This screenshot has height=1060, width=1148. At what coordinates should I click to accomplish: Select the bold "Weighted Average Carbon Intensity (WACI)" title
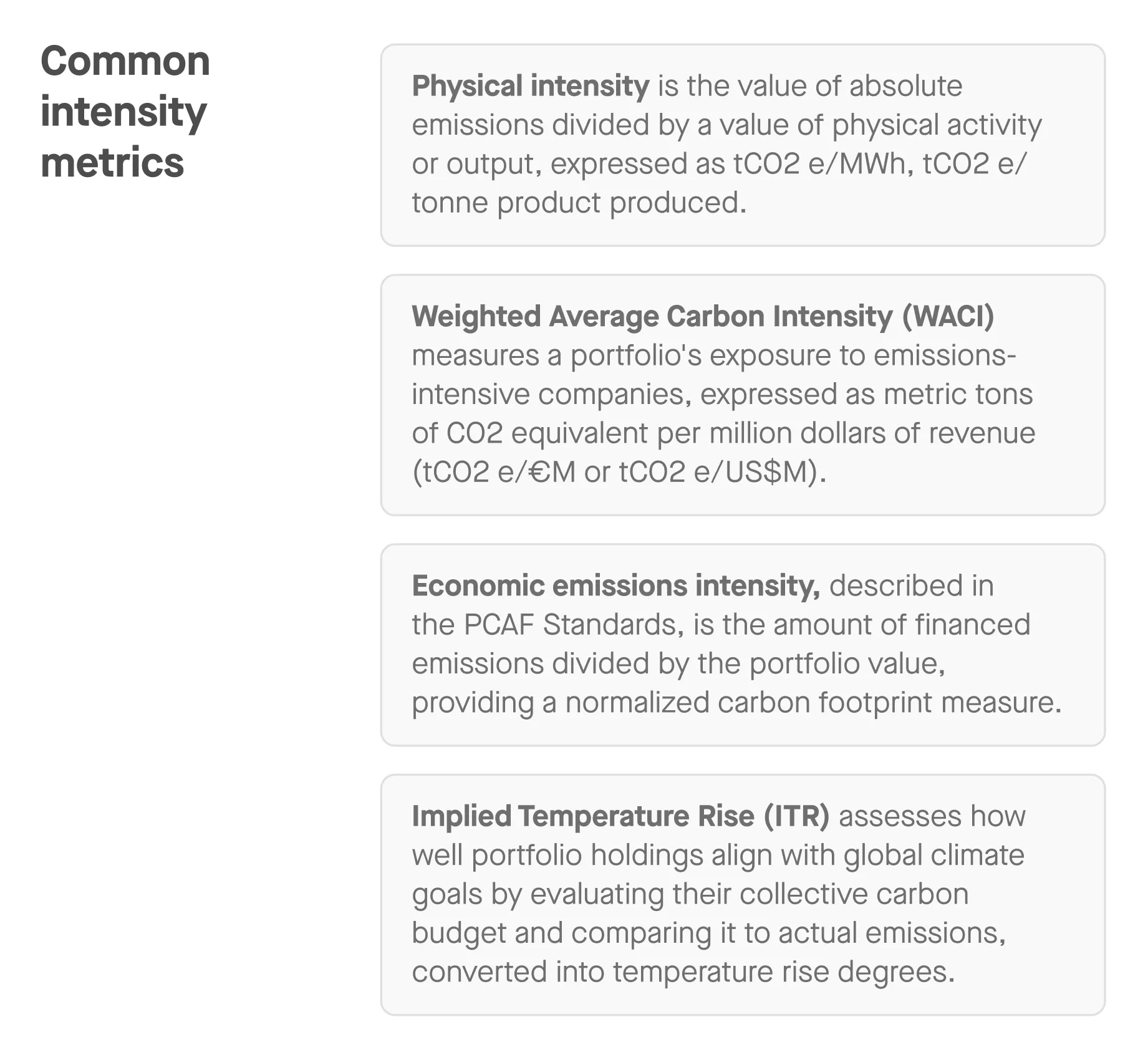tap(703, 316)
